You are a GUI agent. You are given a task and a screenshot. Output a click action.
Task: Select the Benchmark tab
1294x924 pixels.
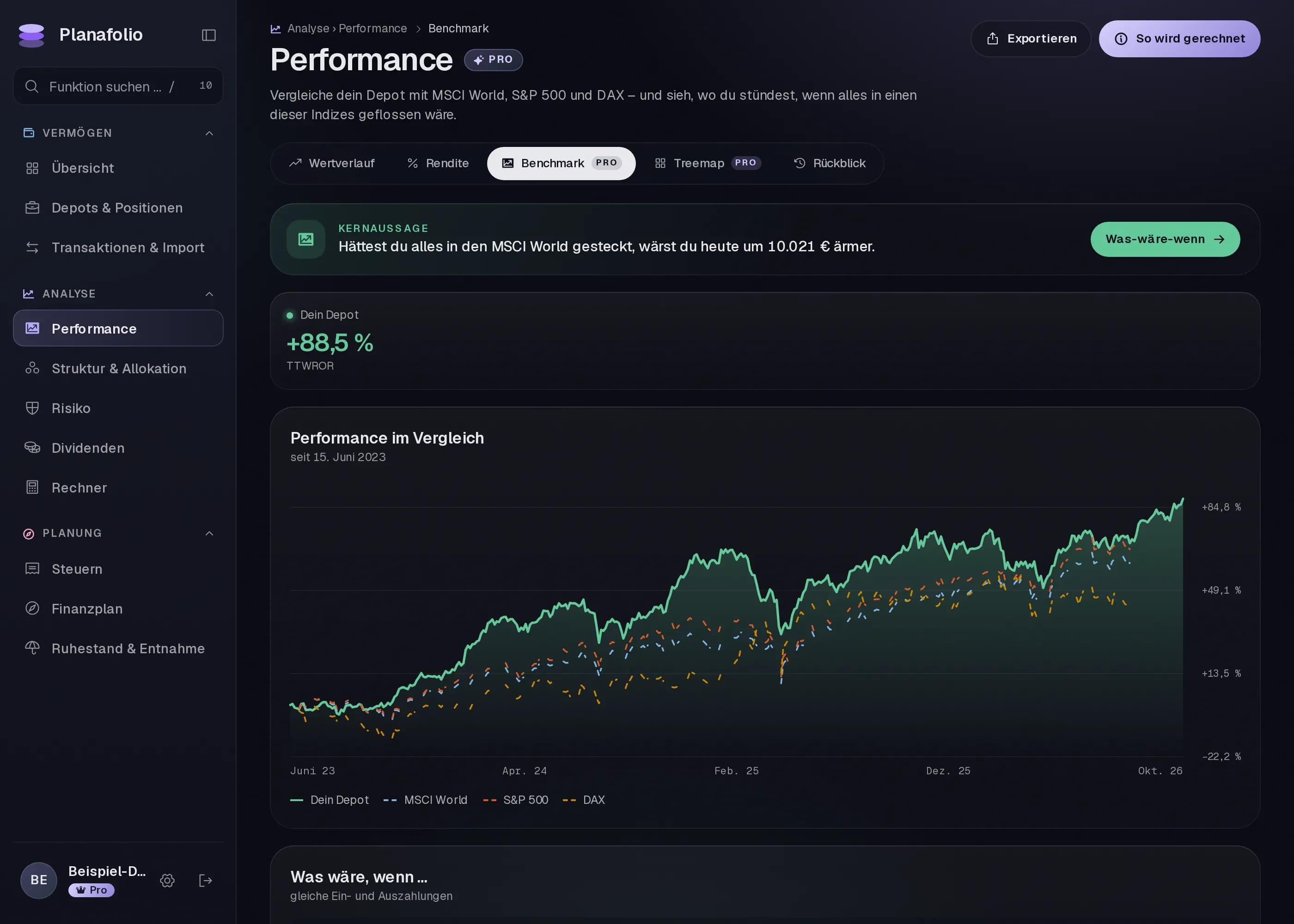tap(561, 163)
